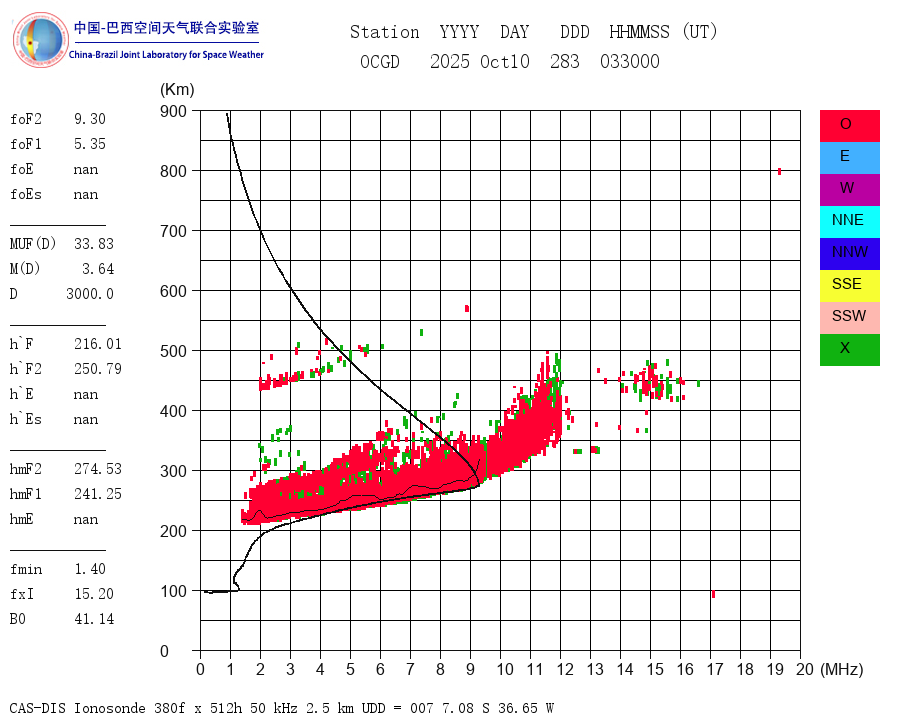This screenshot has height=720, width=900.
Task: Click the isolated echo point near 19 MHz, 800 km
Action: [x=779, y=171]
